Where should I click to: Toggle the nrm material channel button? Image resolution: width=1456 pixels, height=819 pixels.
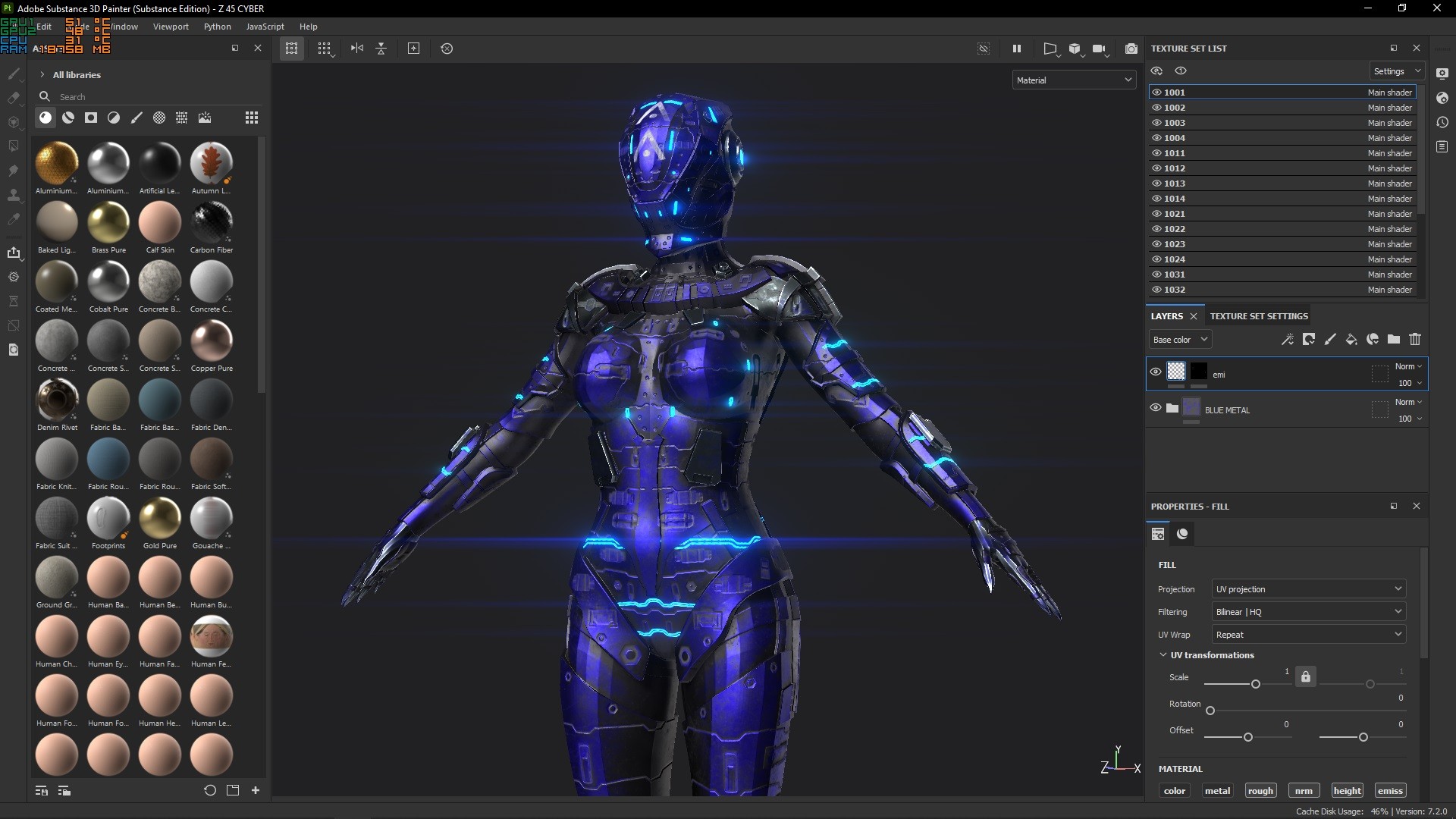[1304, 791]
